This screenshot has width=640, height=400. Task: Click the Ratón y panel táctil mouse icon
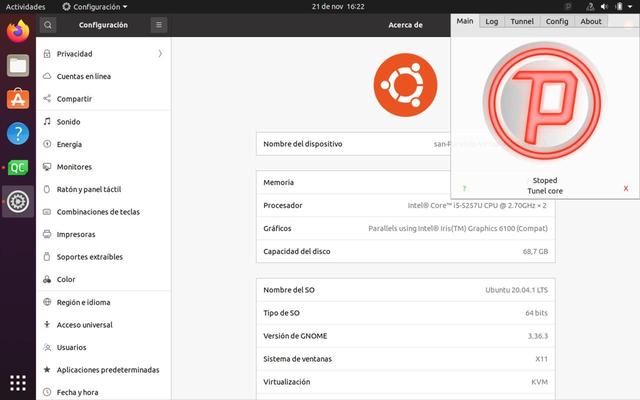tap(47, 189)
